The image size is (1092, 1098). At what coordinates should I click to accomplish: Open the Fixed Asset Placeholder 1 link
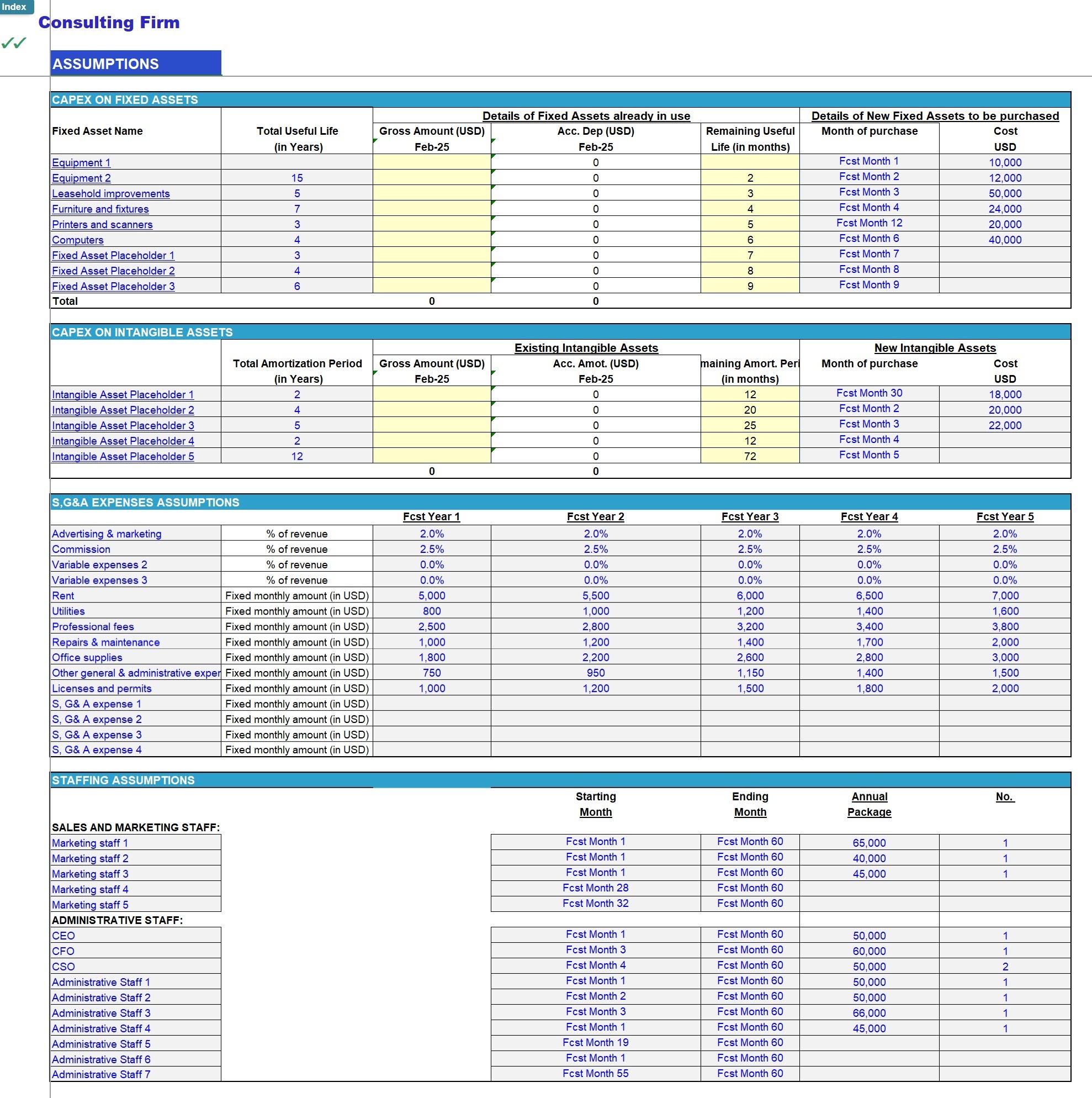(x=113, y=255)
